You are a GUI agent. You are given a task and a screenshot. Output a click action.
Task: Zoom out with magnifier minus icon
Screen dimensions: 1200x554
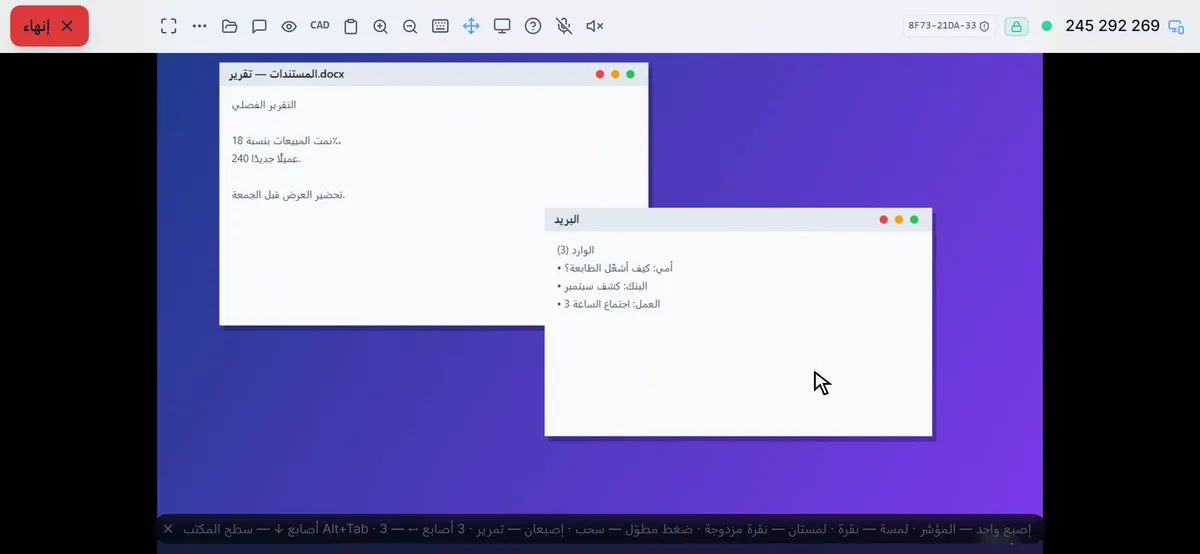coord(410,26)
